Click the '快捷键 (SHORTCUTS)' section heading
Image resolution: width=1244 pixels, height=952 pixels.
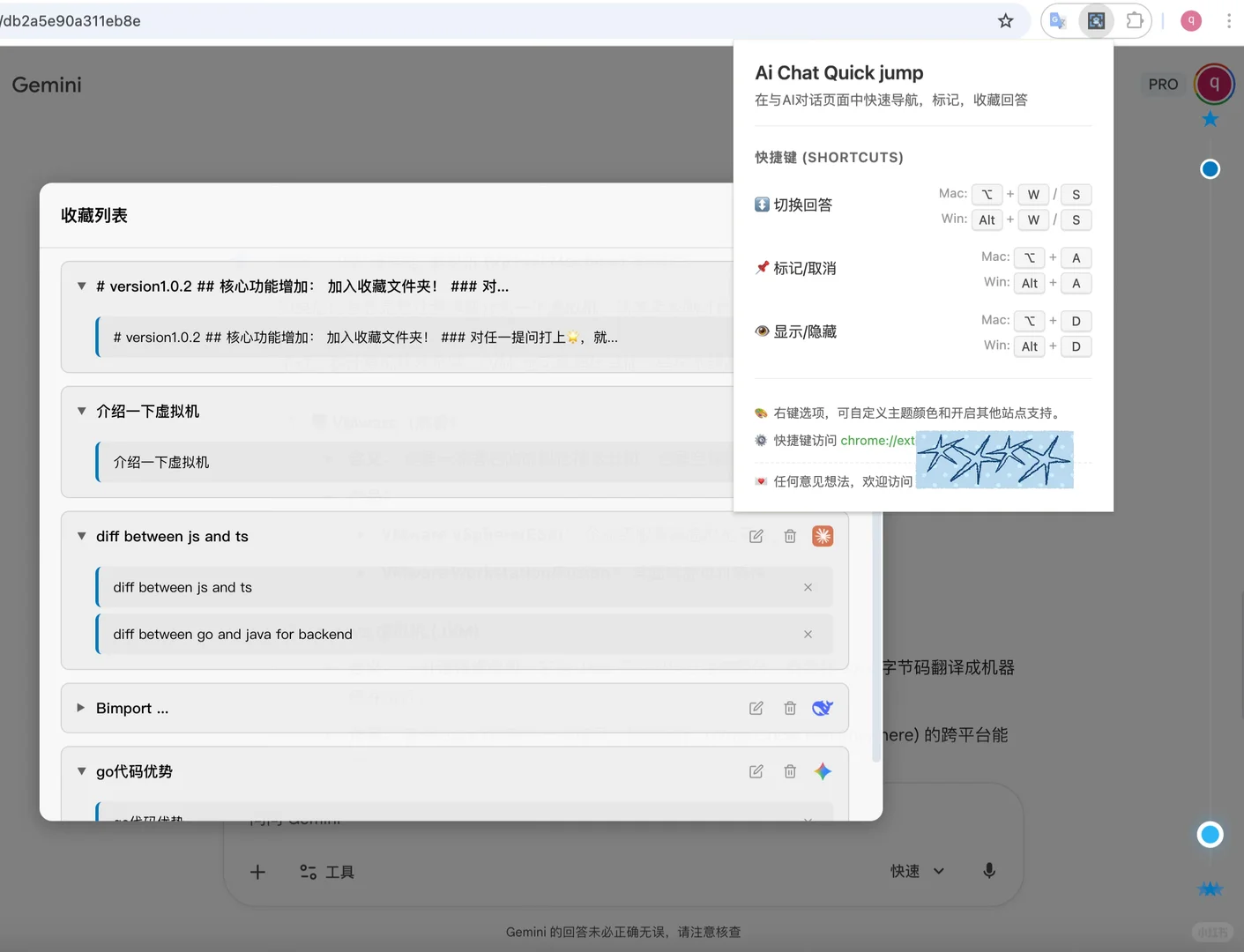coord(829,157)
